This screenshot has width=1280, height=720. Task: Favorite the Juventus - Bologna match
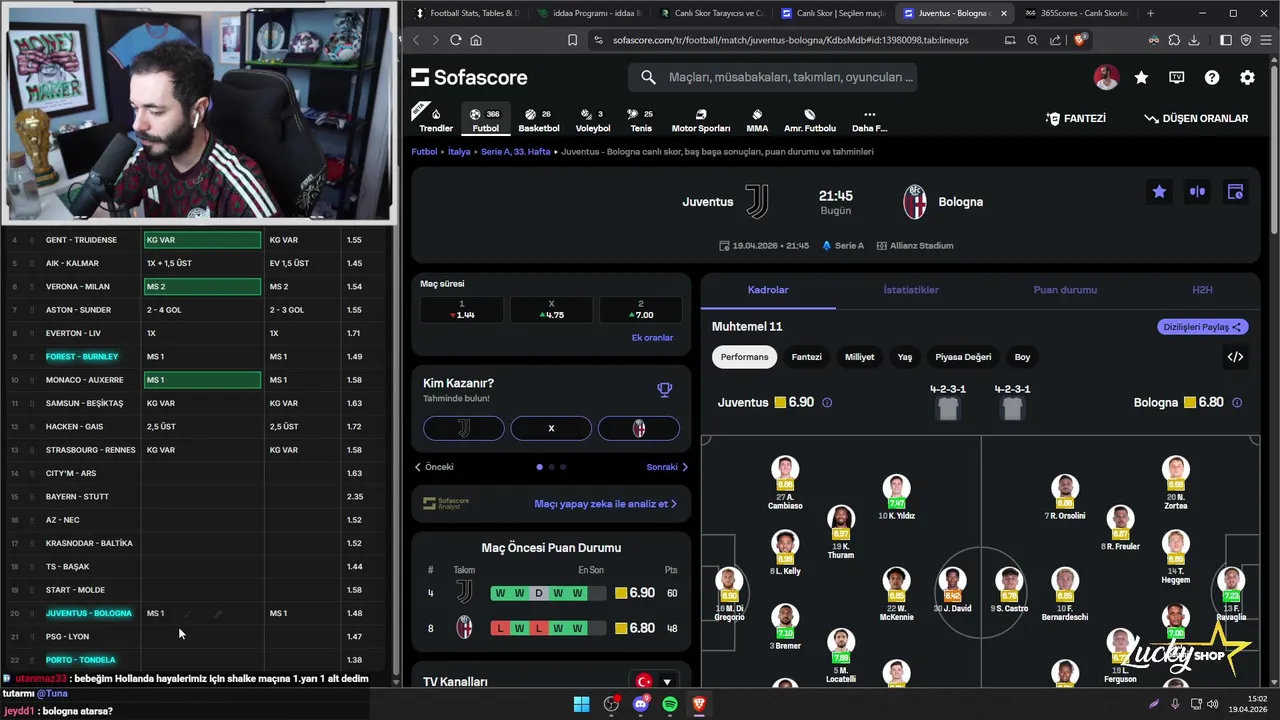point(1159,192)
